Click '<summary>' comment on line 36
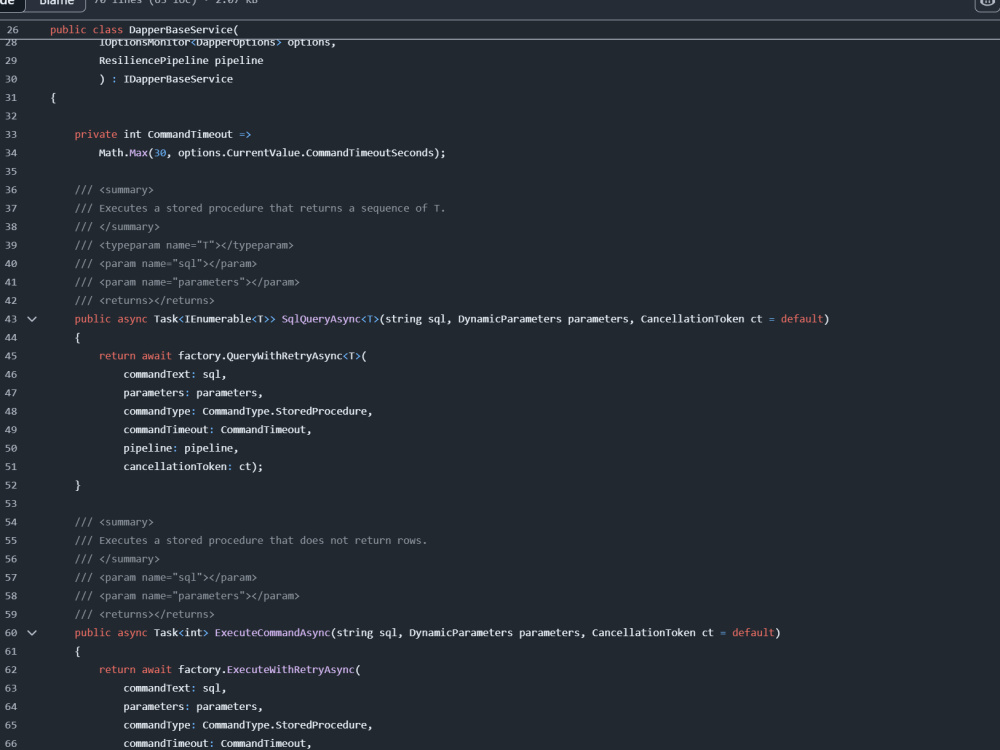 [126, 190]
